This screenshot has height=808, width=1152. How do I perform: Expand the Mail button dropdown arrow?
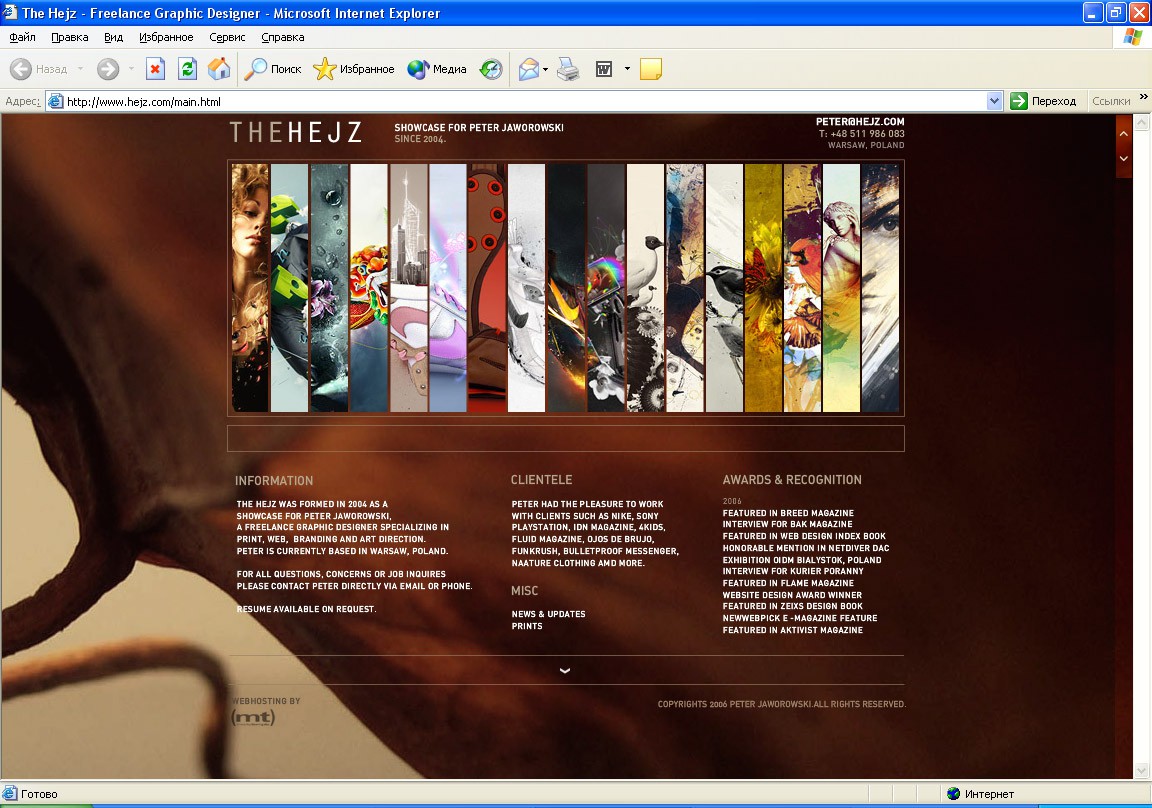(x=545, y=70)
